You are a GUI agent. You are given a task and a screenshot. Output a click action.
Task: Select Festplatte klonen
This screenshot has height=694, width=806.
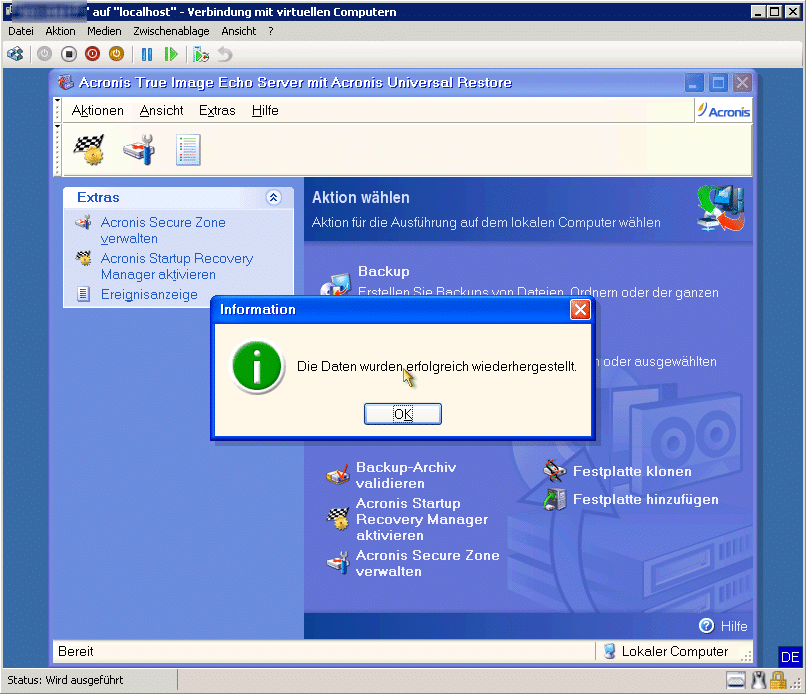click(632, 471)
